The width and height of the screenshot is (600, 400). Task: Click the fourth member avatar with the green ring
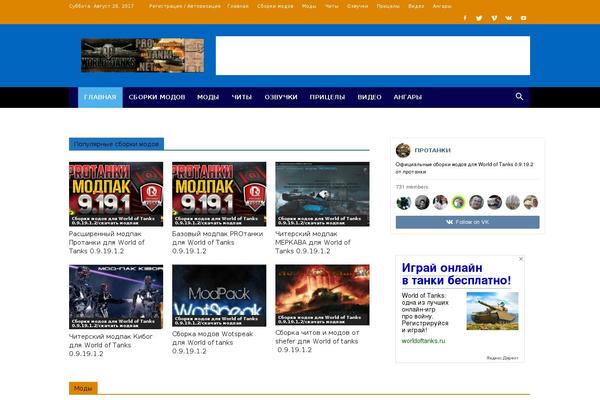point(458,202)
